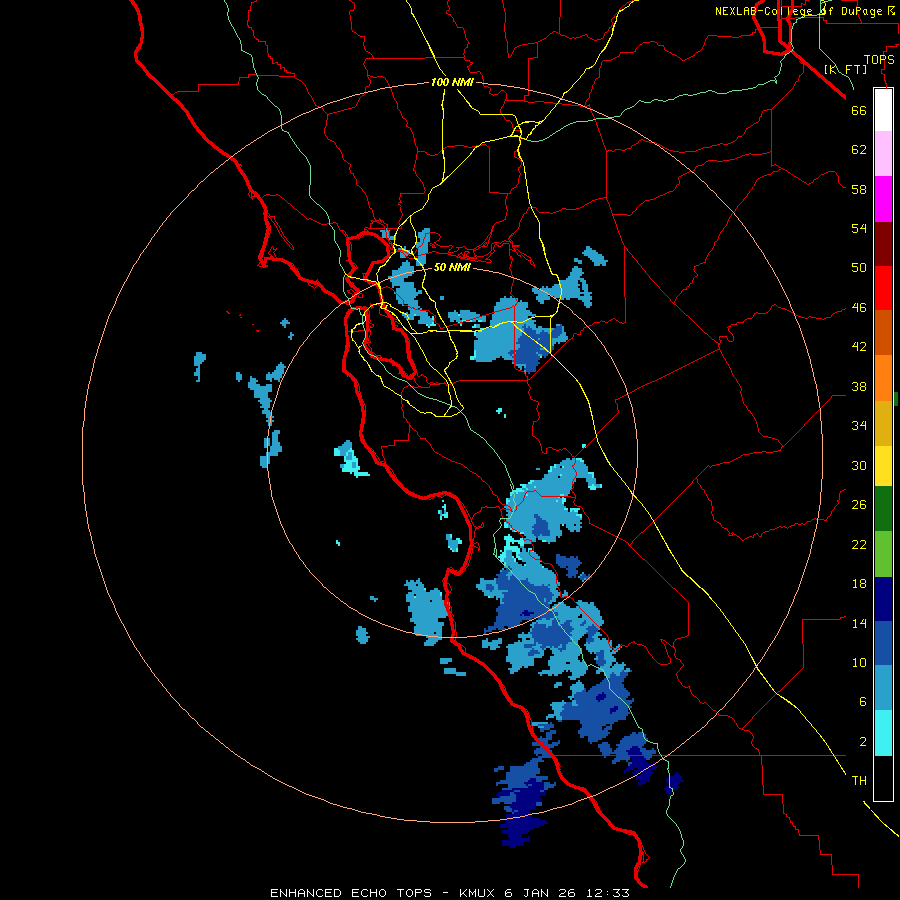Click the white color swatch above the 66 mark

tap(883, 110)
